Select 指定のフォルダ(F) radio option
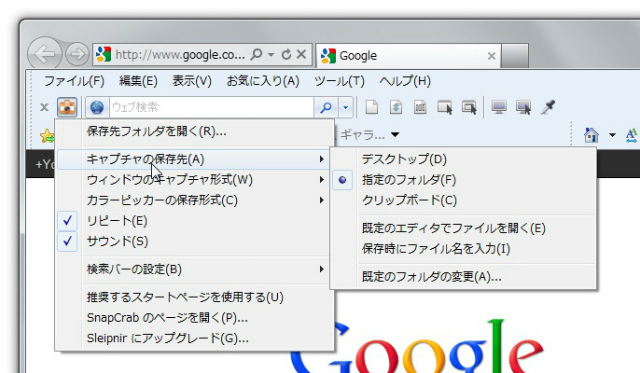 [x=463, y=180]
